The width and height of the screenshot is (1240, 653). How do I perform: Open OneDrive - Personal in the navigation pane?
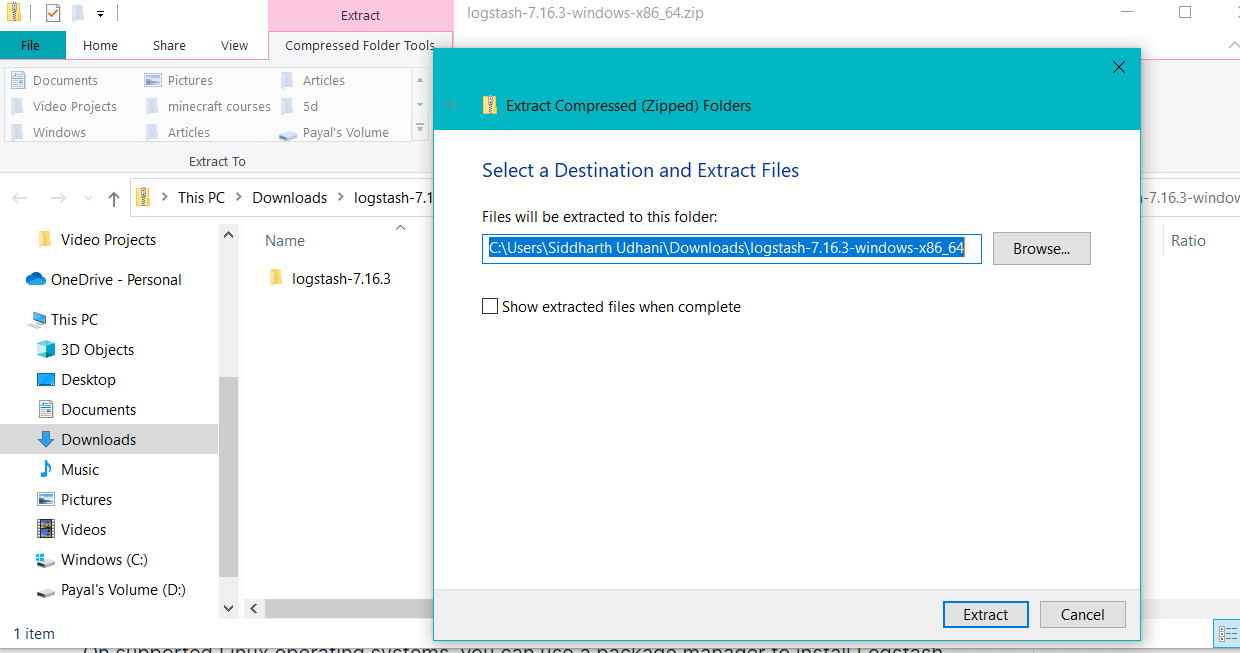(116, 279)
